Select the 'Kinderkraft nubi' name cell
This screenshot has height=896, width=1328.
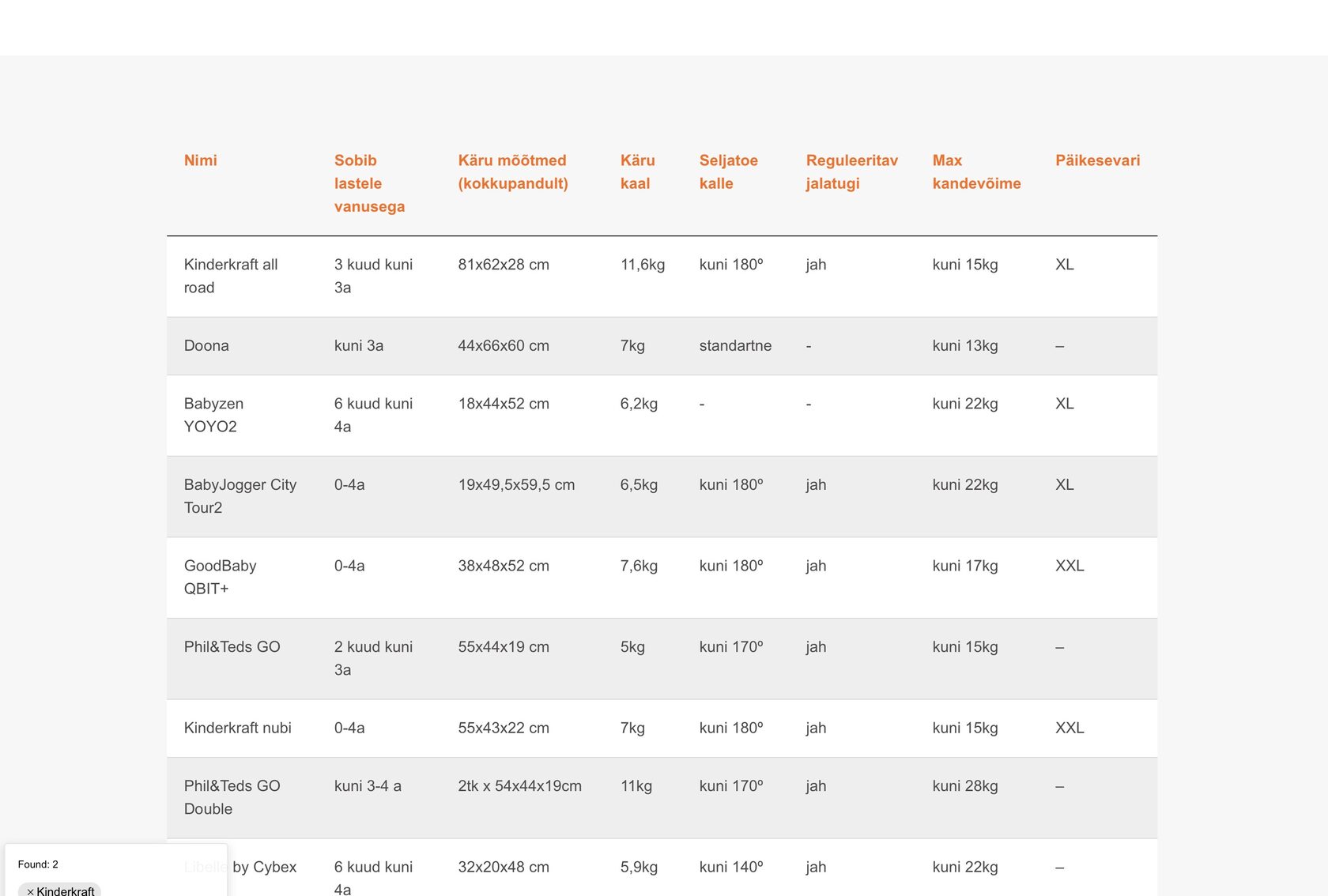[x=238, y=728]
